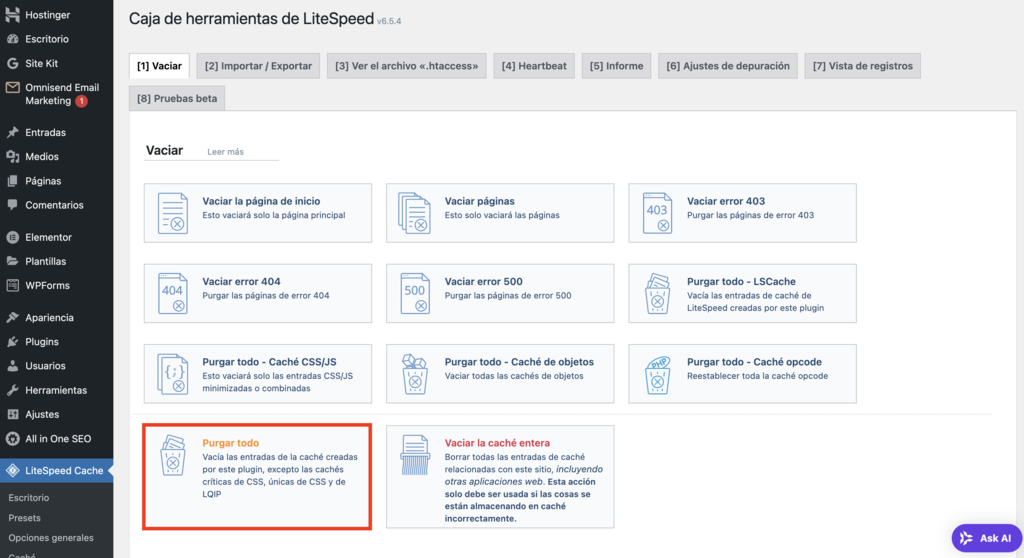The image size is (1024, 558).
Task: Click the All in One SEO gear icon
Action: 12,438
